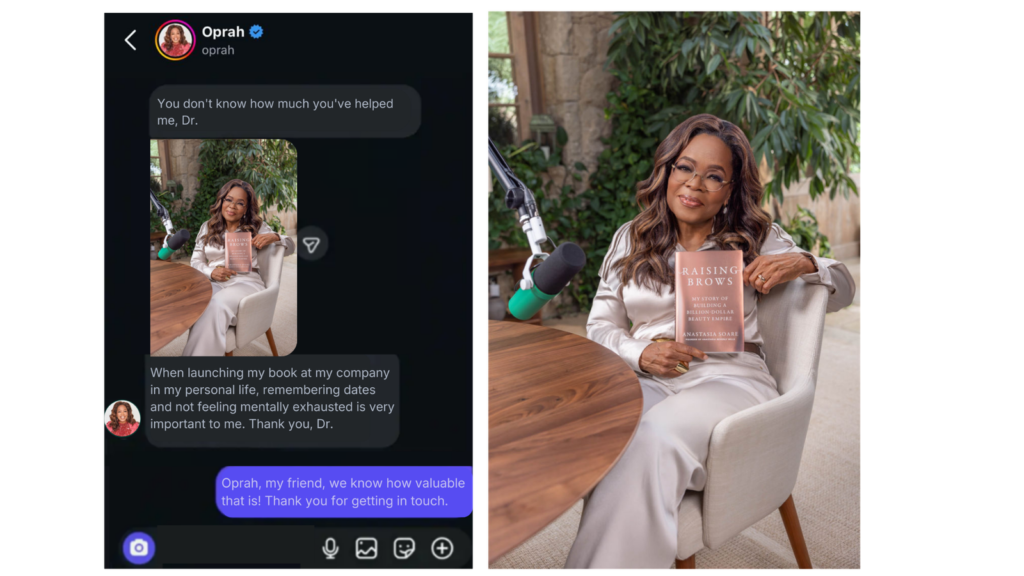Open the photo sent in the chat

point(223,248)
